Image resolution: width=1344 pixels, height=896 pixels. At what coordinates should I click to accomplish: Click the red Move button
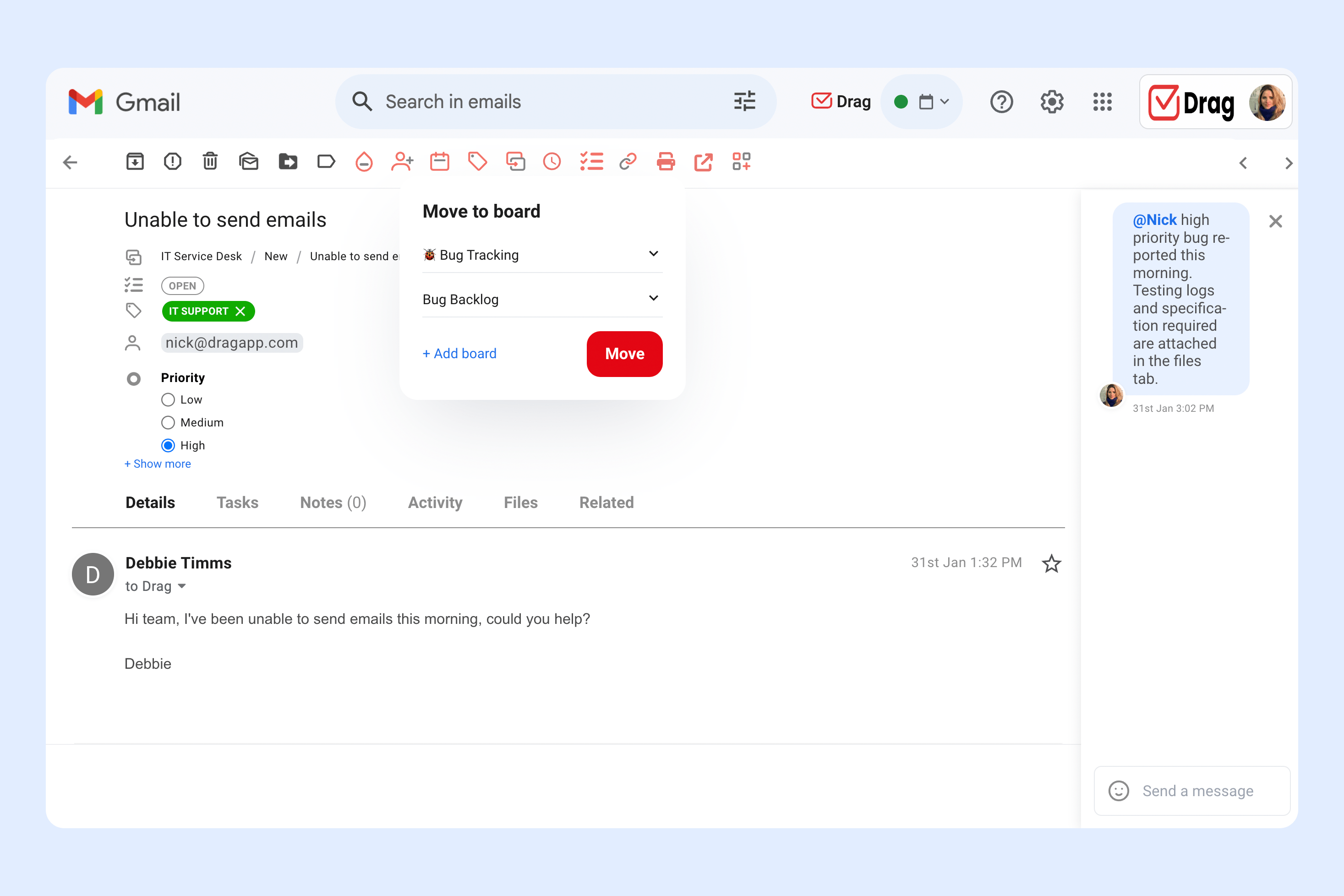point(624,354)
